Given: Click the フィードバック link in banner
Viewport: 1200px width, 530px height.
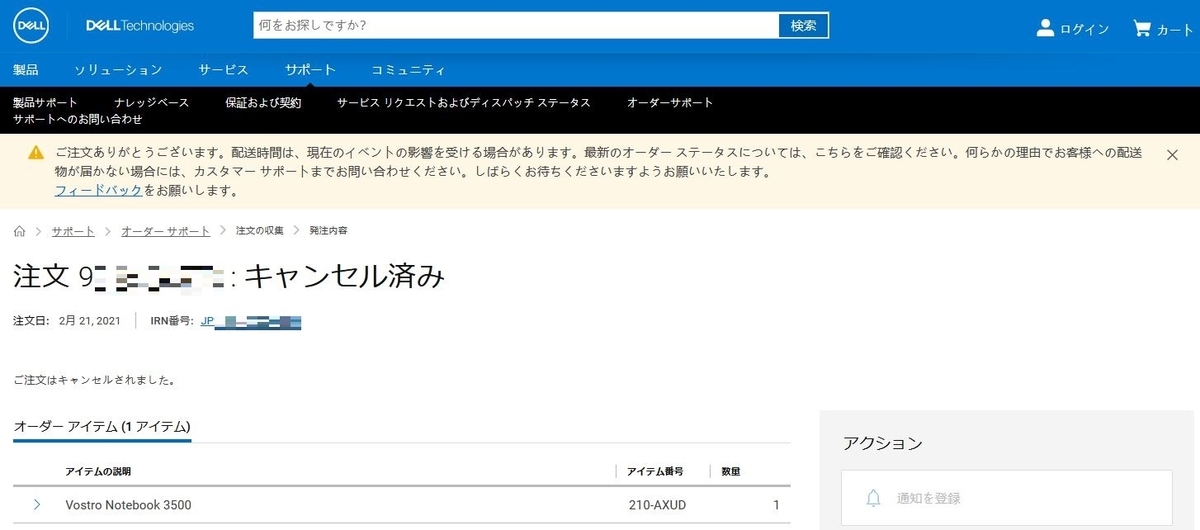Looking at the screenshot, I should 98,190.
